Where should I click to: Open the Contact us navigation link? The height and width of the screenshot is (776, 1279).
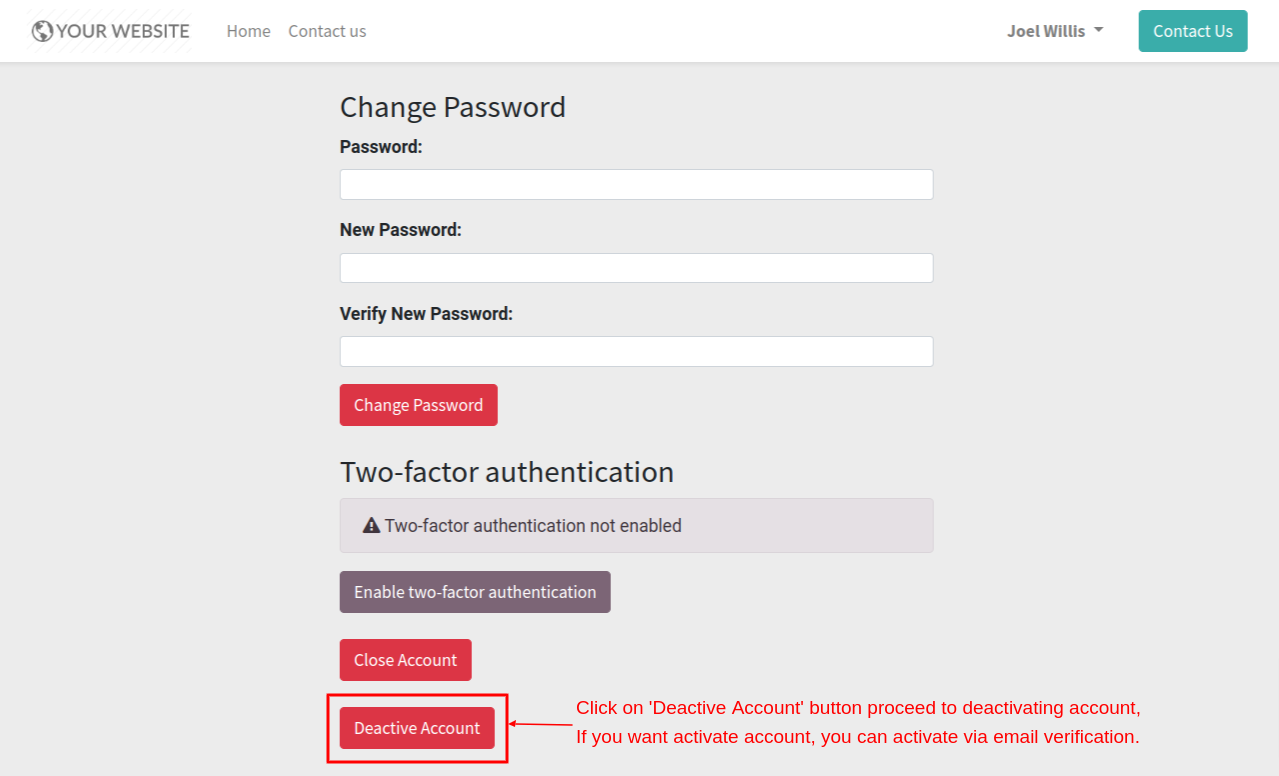[327, 31]
